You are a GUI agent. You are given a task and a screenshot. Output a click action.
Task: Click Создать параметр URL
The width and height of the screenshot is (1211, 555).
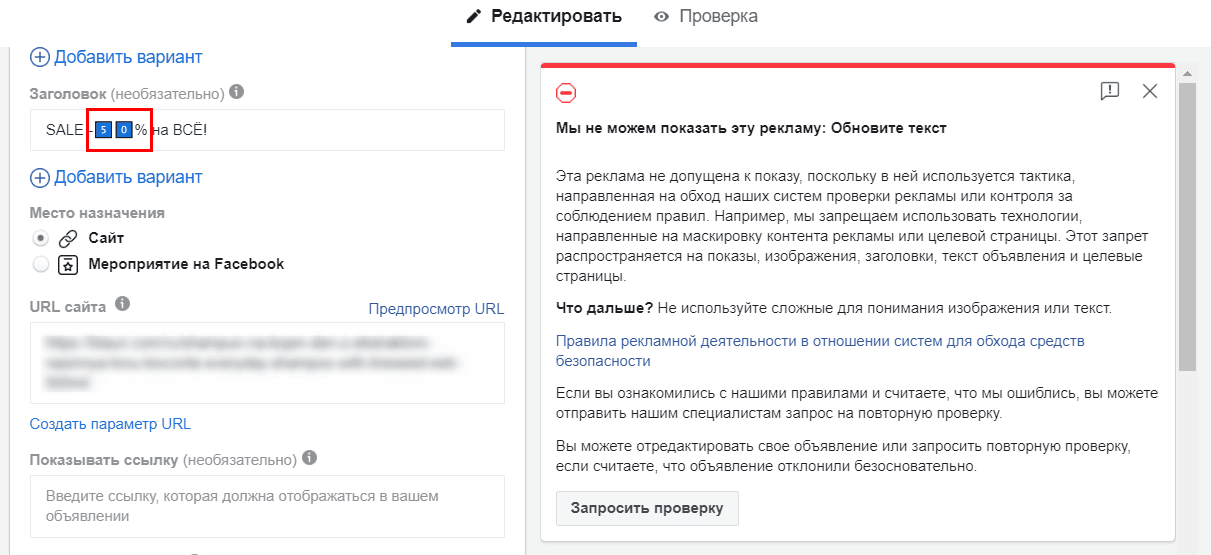[110, 424]
